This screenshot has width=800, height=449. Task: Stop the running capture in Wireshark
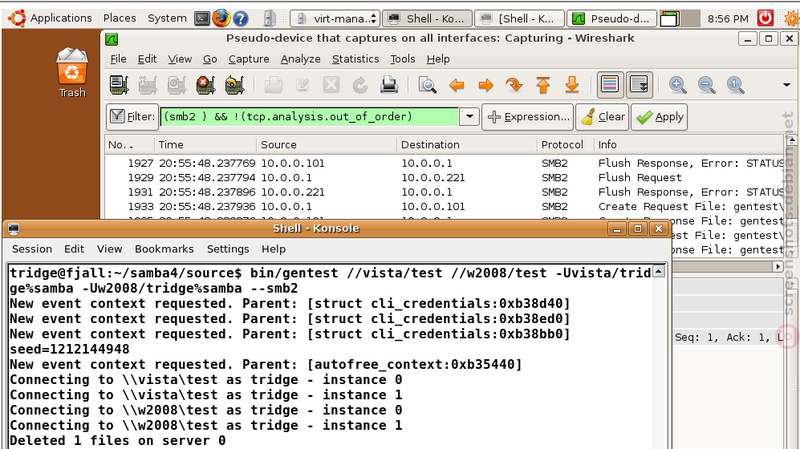[x=206, y=85]
